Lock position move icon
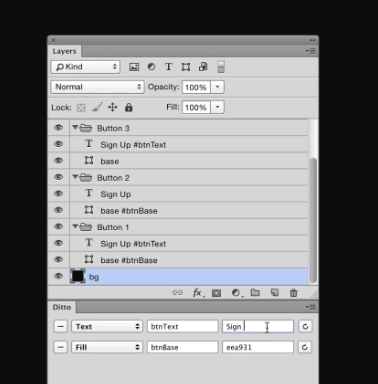Viewport: 378px width, 384px height. [x=113, y=107]
